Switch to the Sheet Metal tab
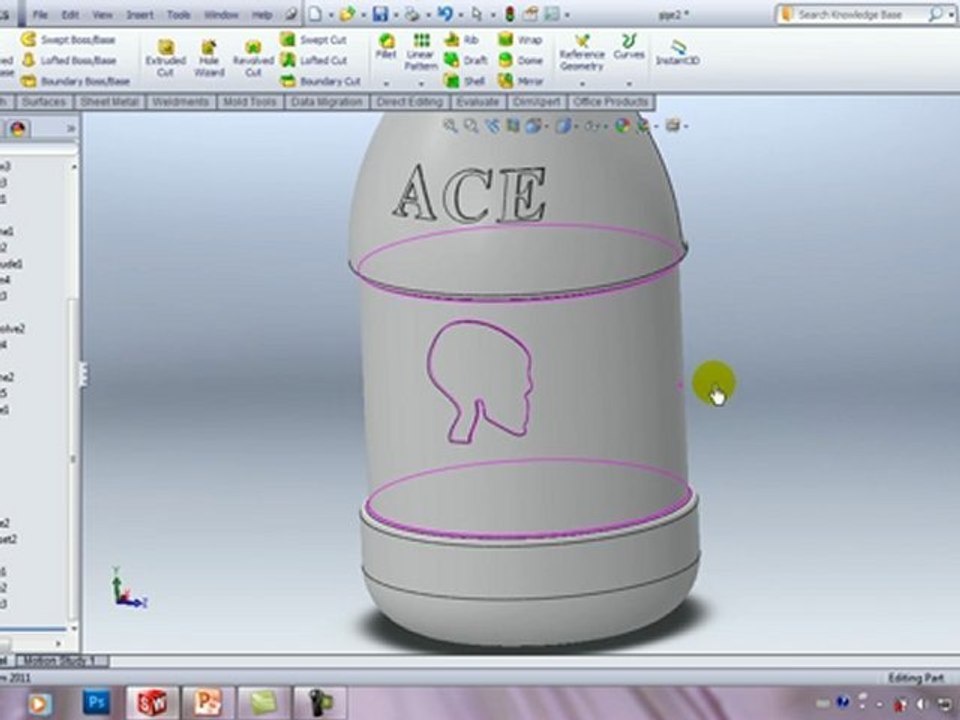 click(109, 102)
